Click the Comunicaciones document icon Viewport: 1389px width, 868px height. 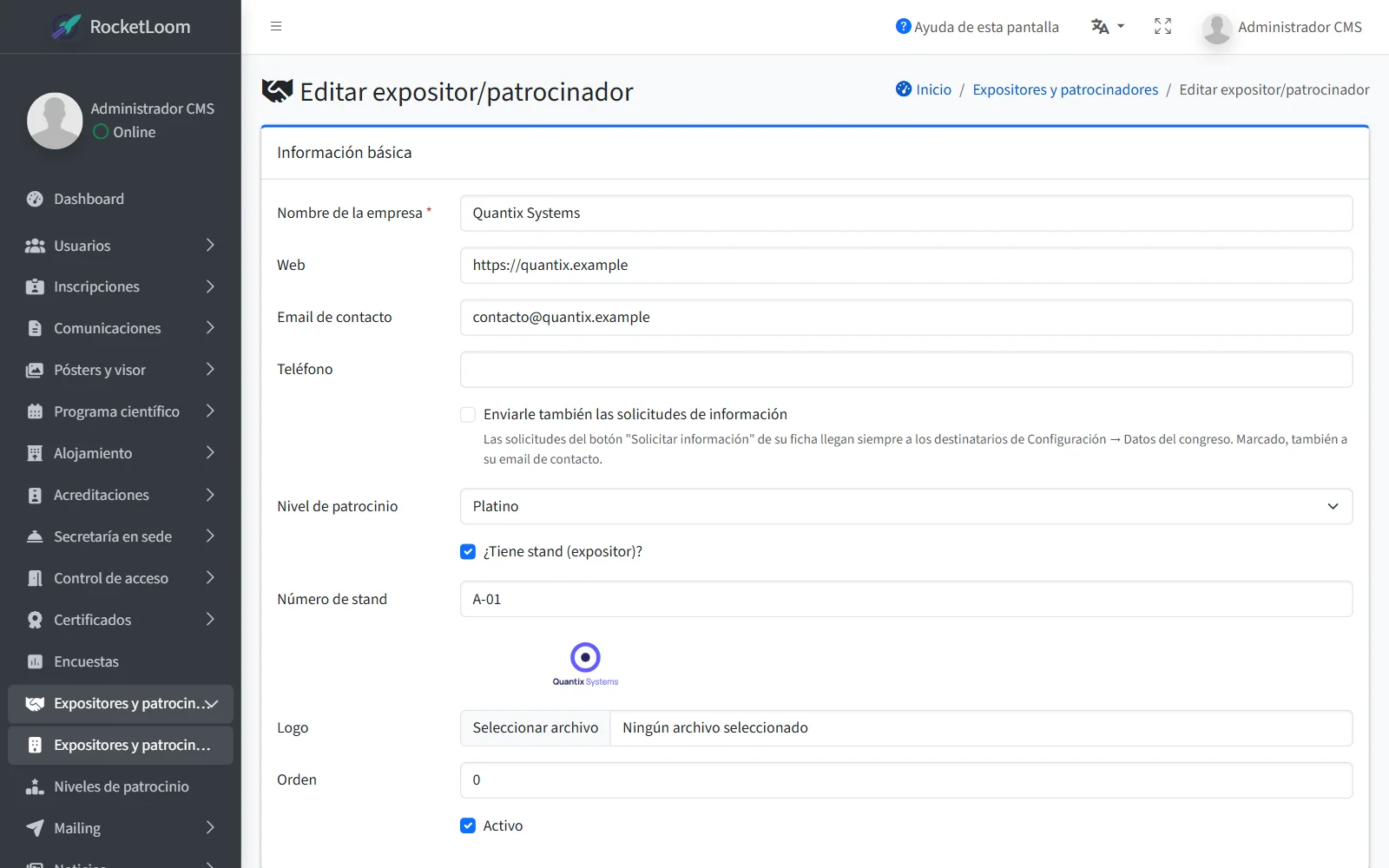[x=35, y=328]
